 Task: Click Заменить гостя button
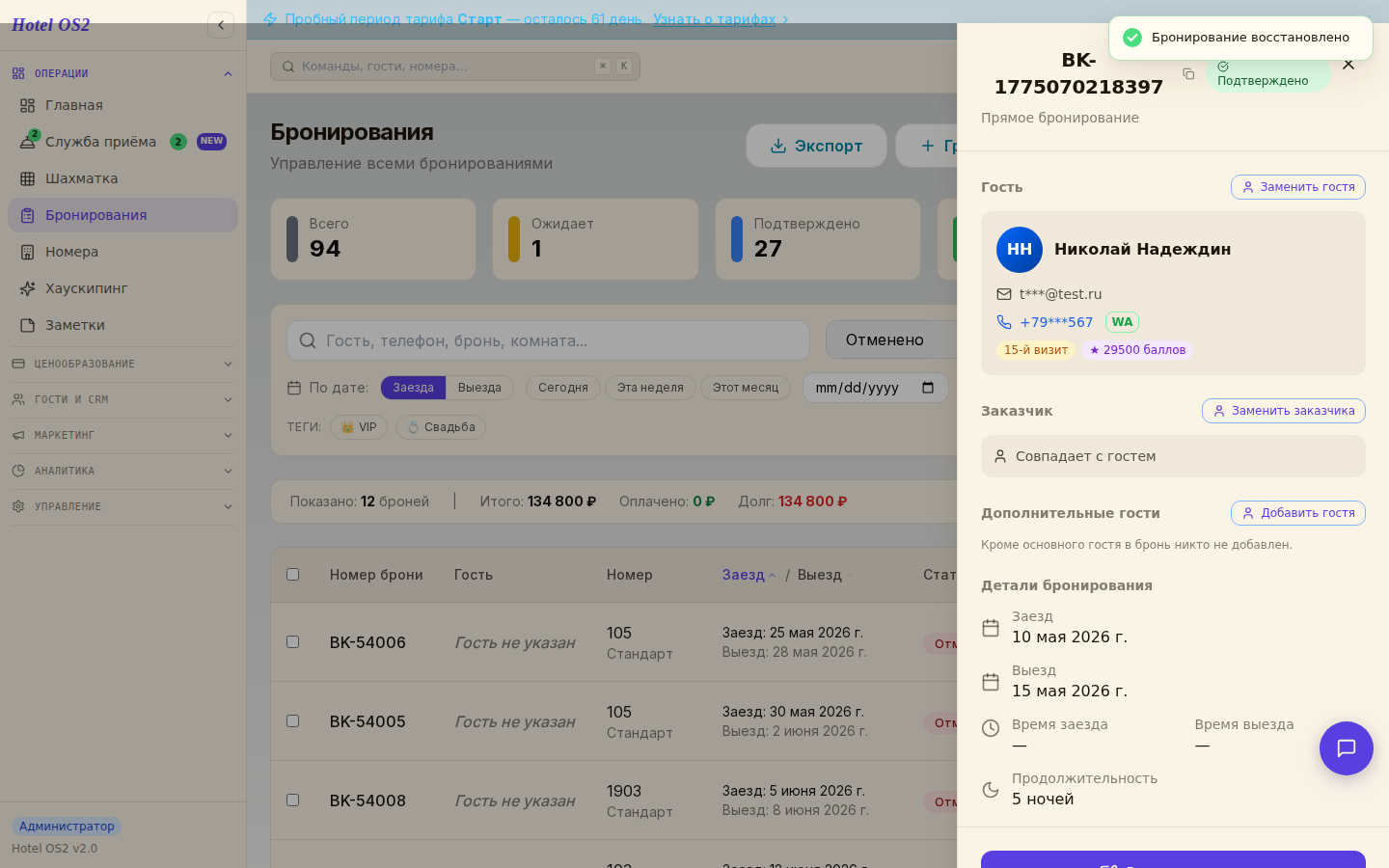(x=1298, y=187)
